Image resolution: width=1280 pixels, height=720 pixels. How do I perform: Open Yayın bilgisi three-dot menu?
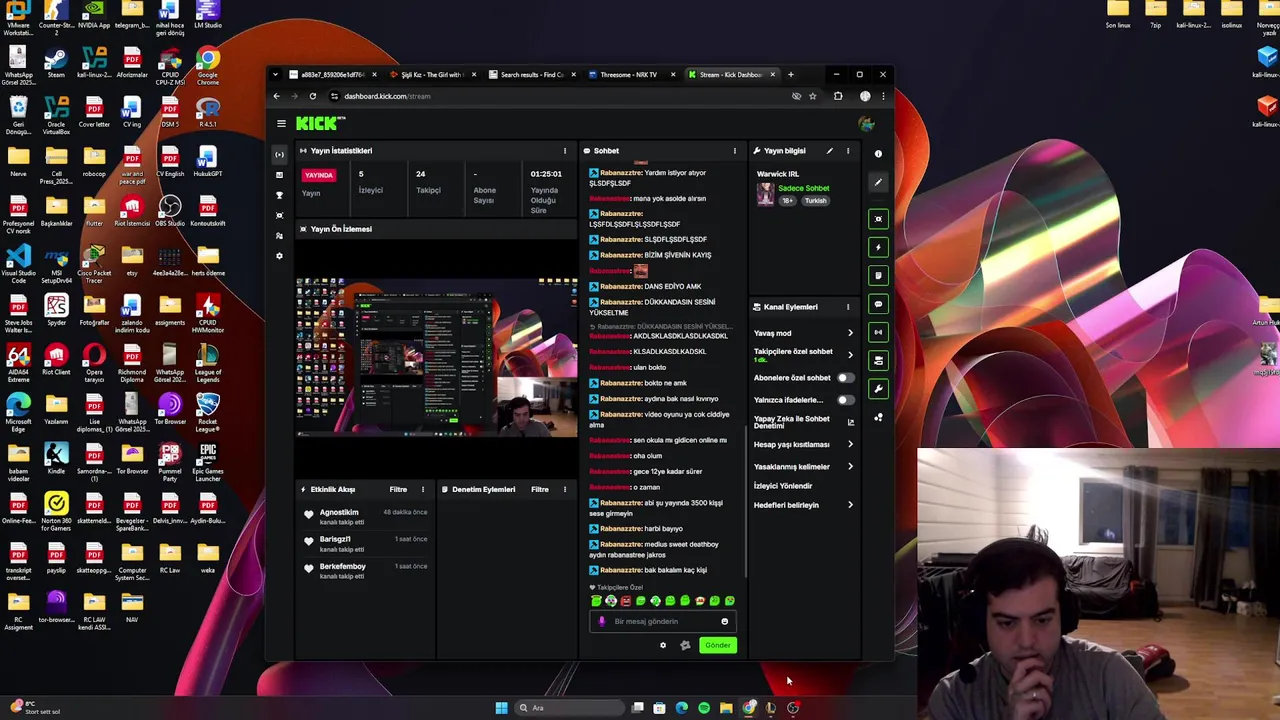tap(847, 151)
